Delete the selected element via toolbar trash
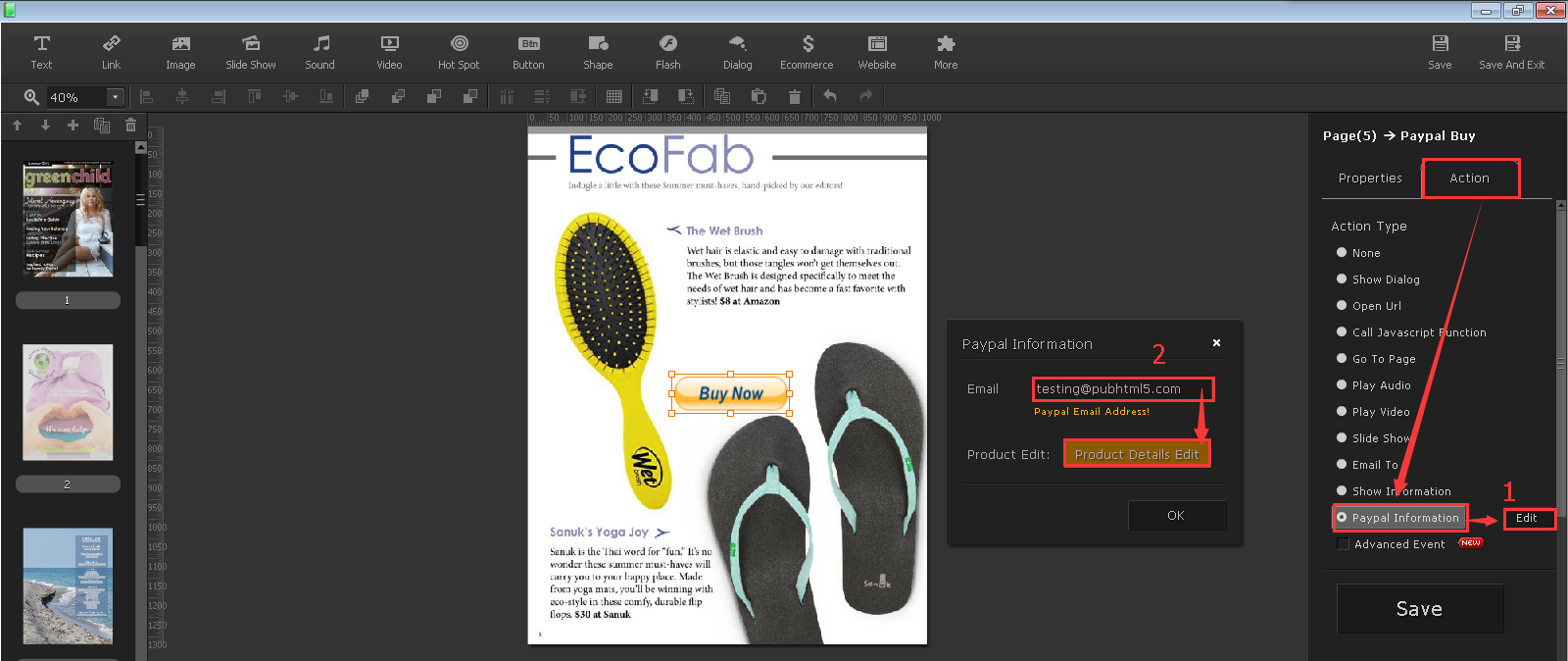1568x661 pixels. tap(795, 96)
